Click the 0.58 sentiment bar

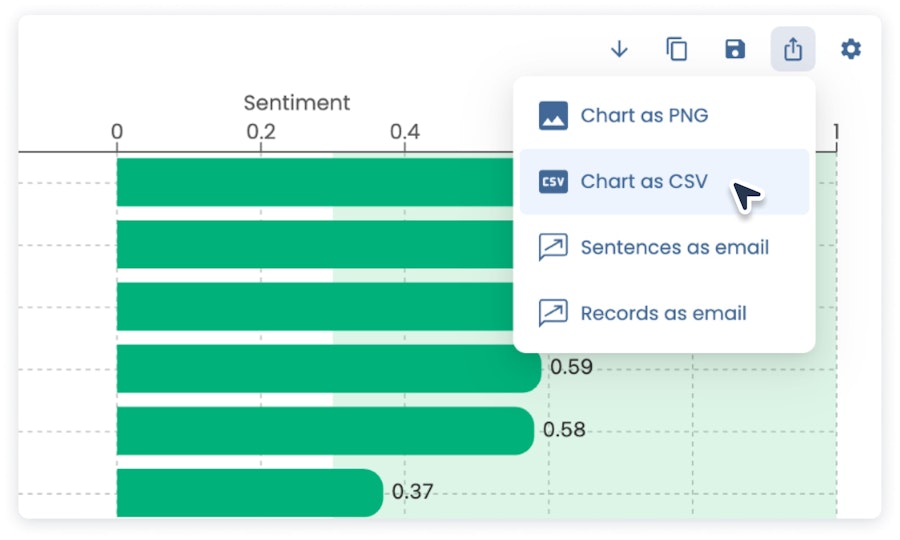[x=325, y=431]
